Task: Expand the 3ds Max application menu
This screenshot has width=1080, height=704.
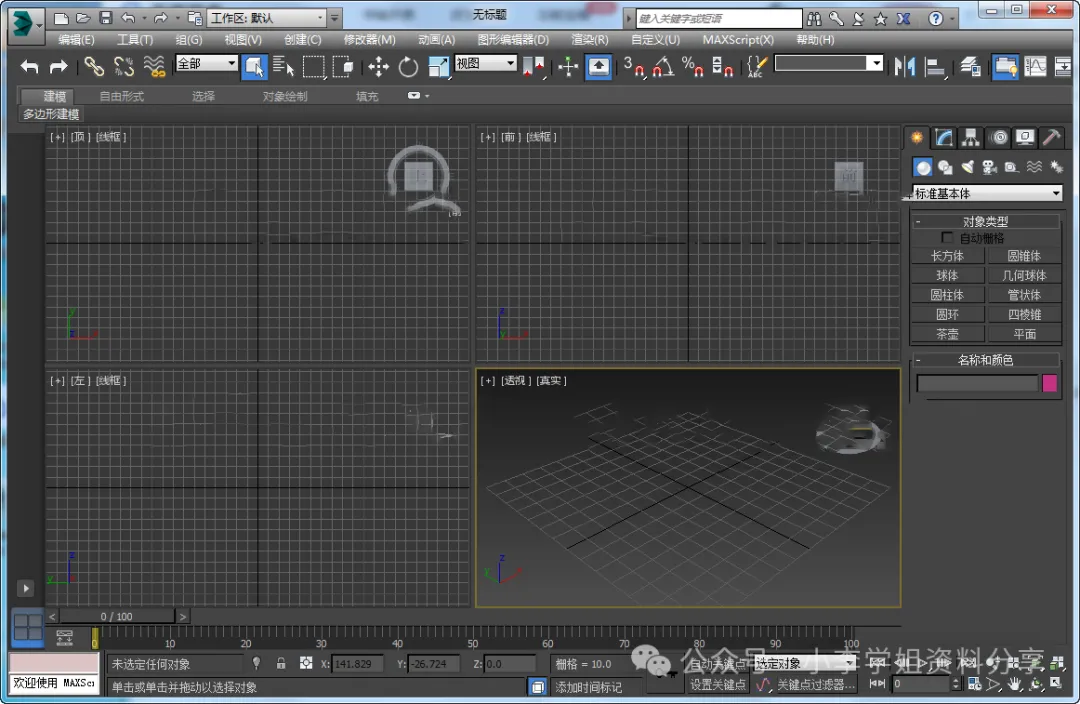Action: point(25,24)
